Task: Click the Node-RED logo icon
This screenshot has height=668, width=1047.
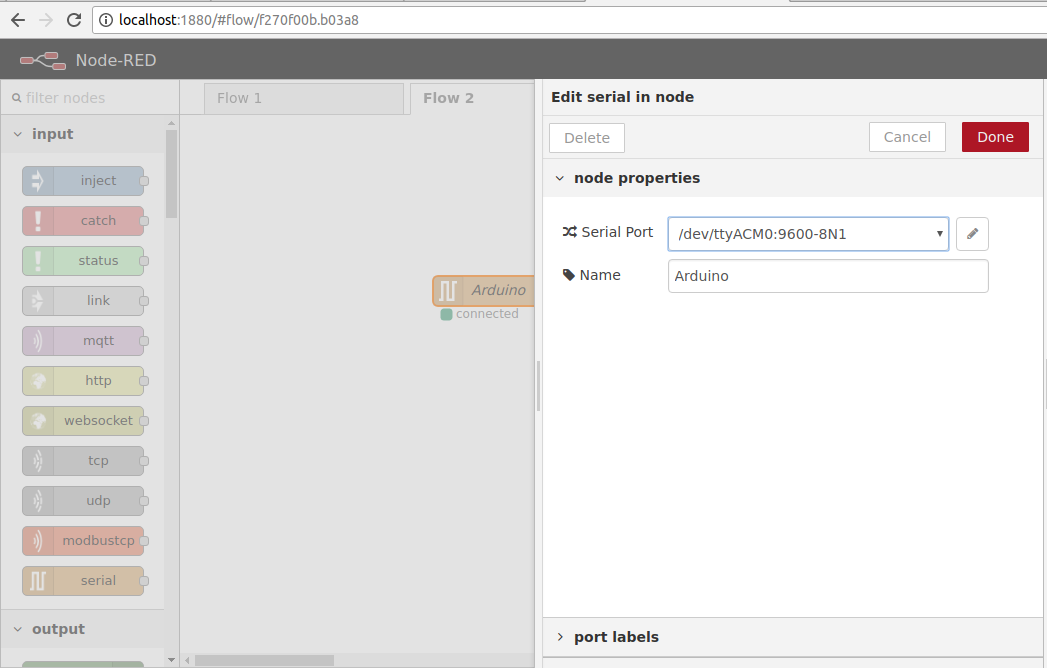Action: [43, 61]
